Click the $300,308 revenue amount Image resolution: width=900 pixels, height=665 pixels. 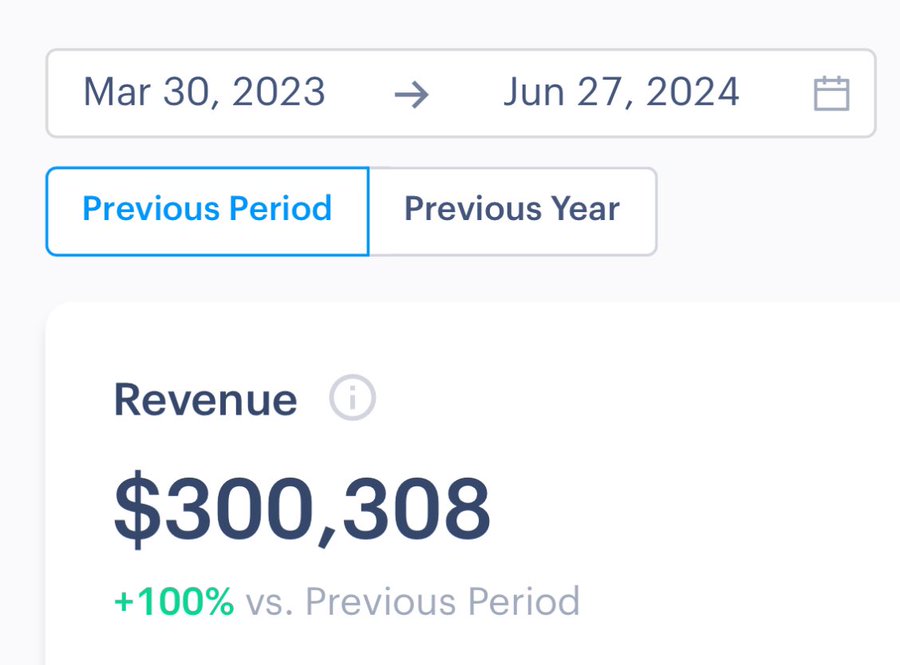tap(302, 508)
